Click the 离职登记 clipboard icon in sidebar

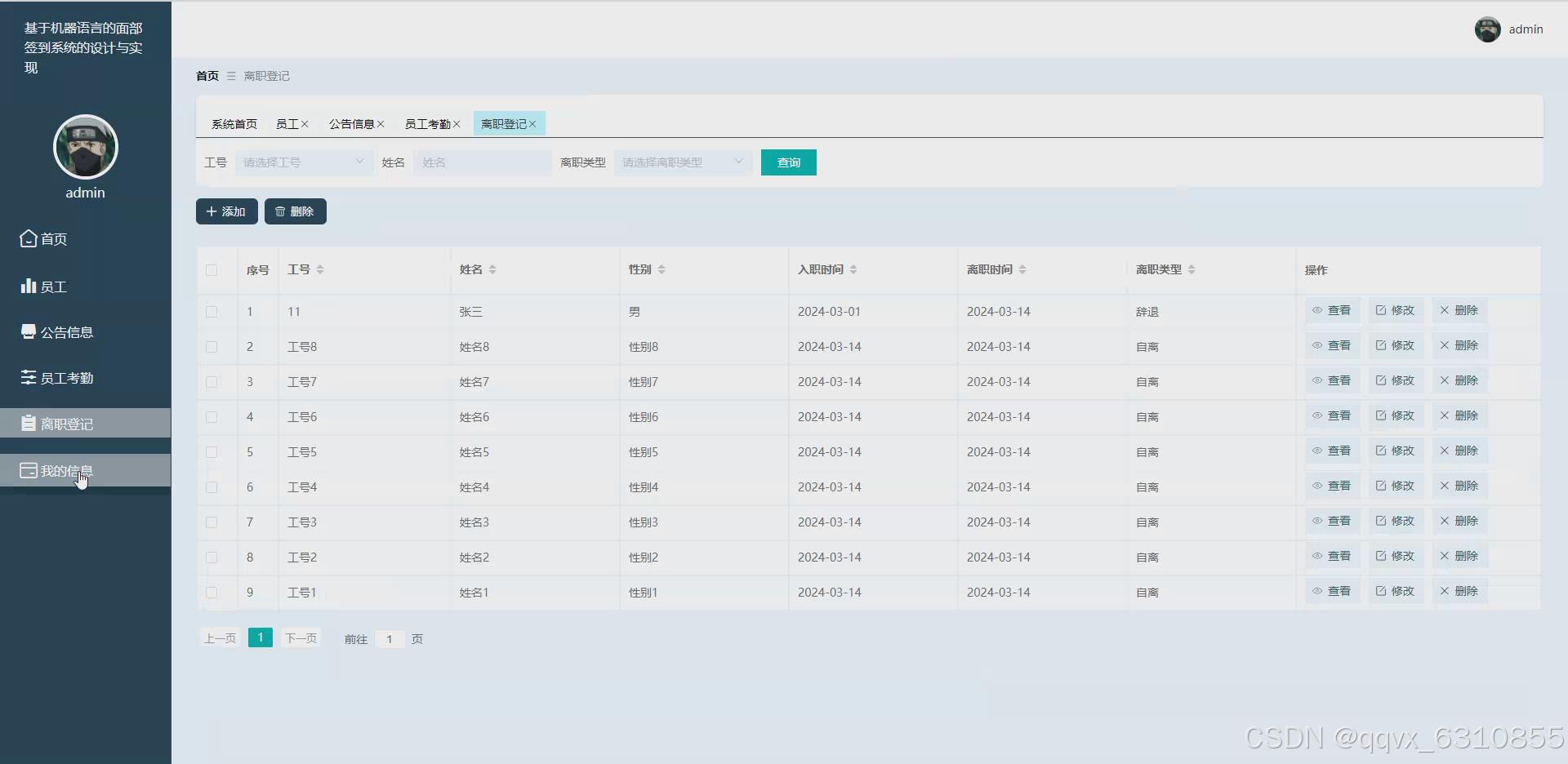[29, 423]
